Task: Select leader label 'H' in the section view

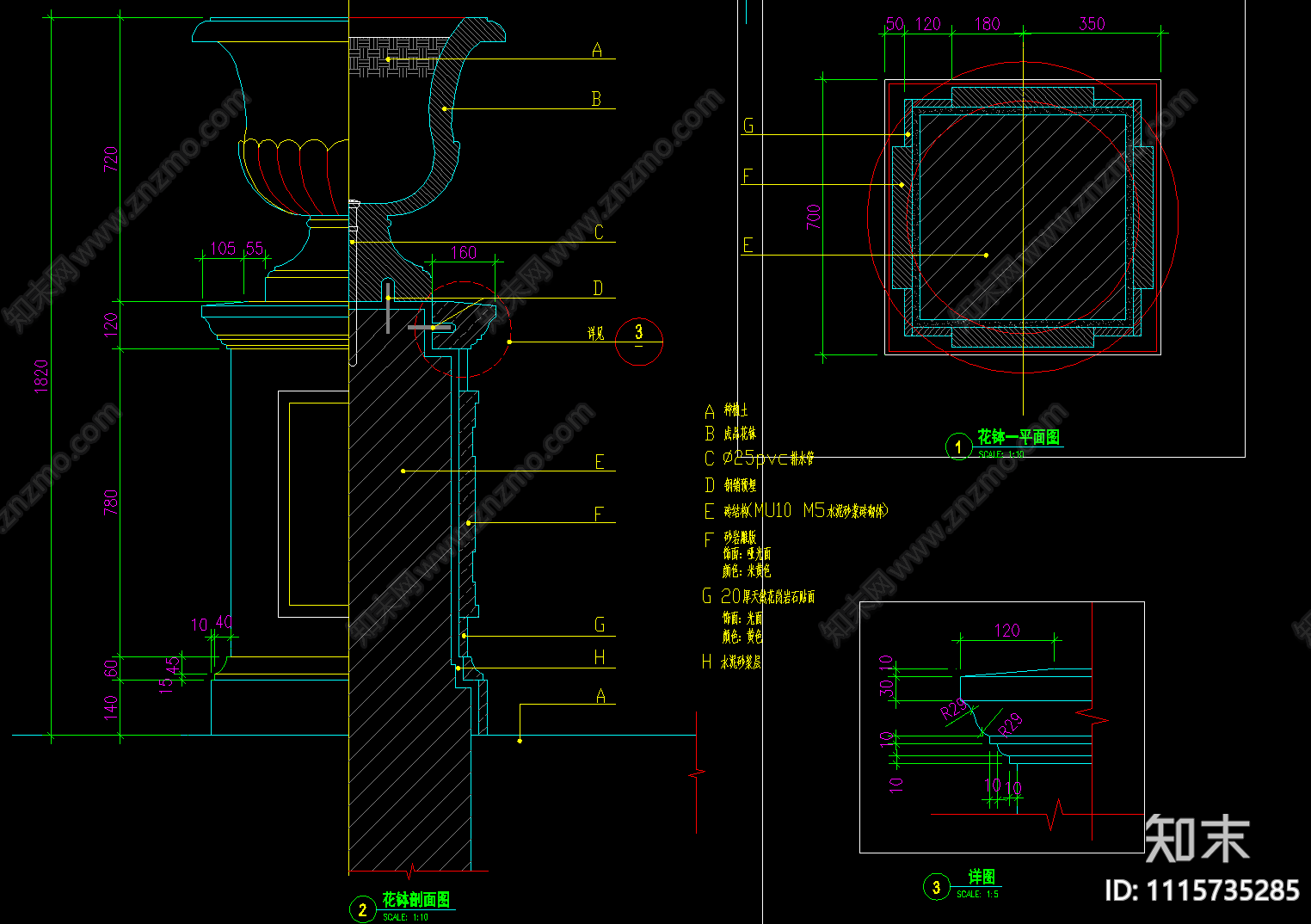Action: click(x=600, y=658)
